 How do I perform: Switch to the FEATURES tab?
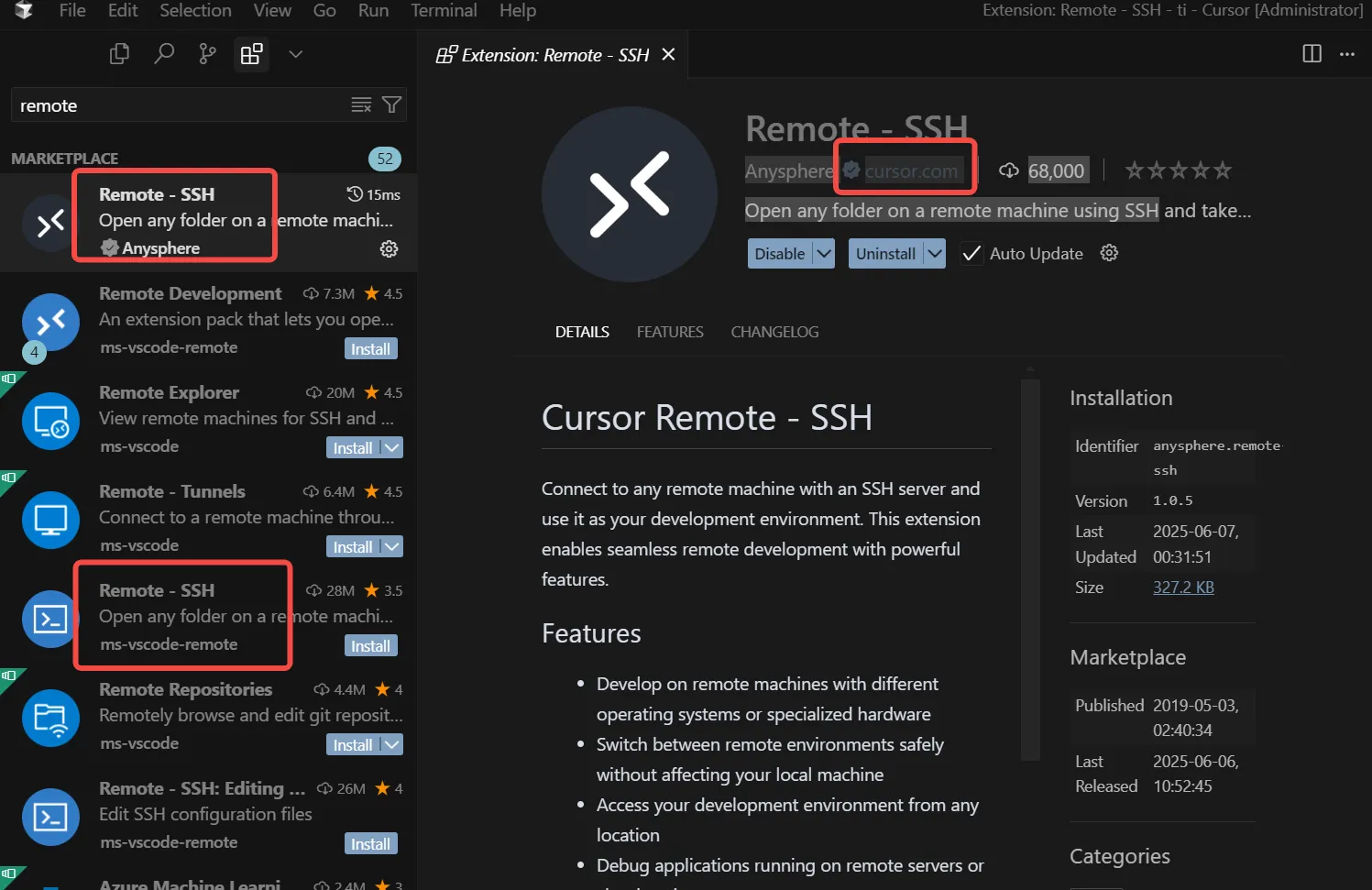tap(670, 332)
